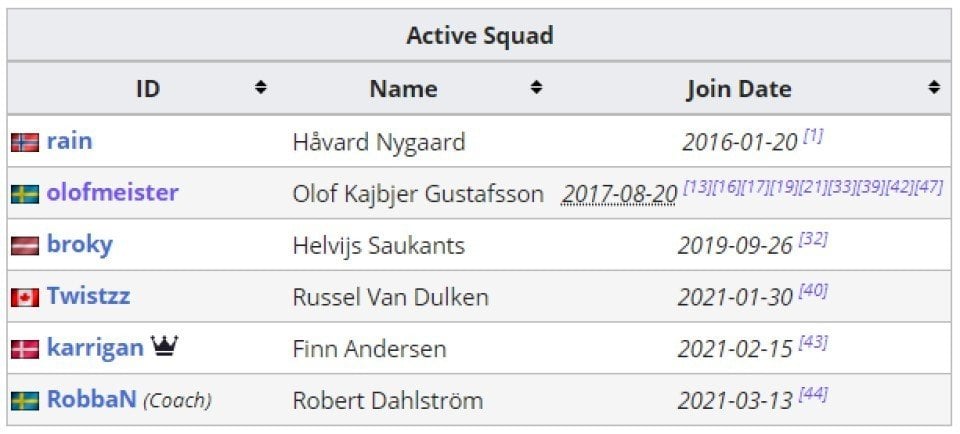Open reference [47] in olofmeister's row
Image resolution: width=960 pixels, height=434 pixels.
coord(928,187)
